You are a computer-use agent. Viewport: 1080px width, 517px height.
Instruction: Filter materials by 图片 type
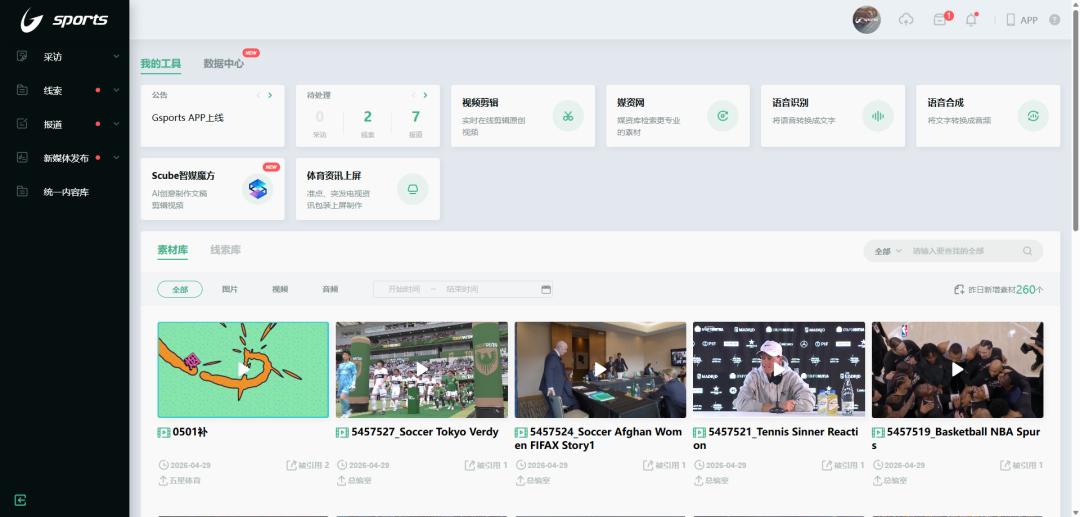[230, 289]
